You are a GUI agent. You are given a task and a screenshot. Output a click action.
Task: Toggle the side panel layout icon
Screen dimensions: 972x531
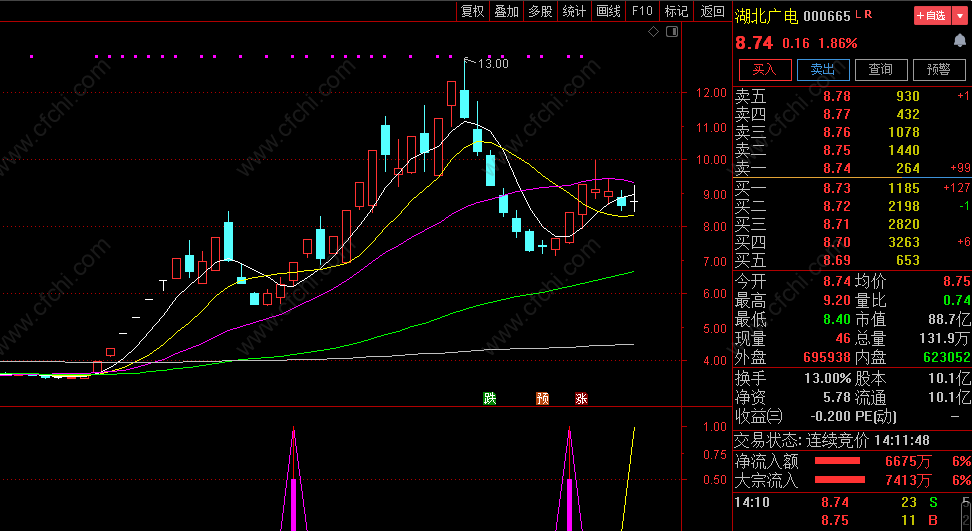coord(672,32)
